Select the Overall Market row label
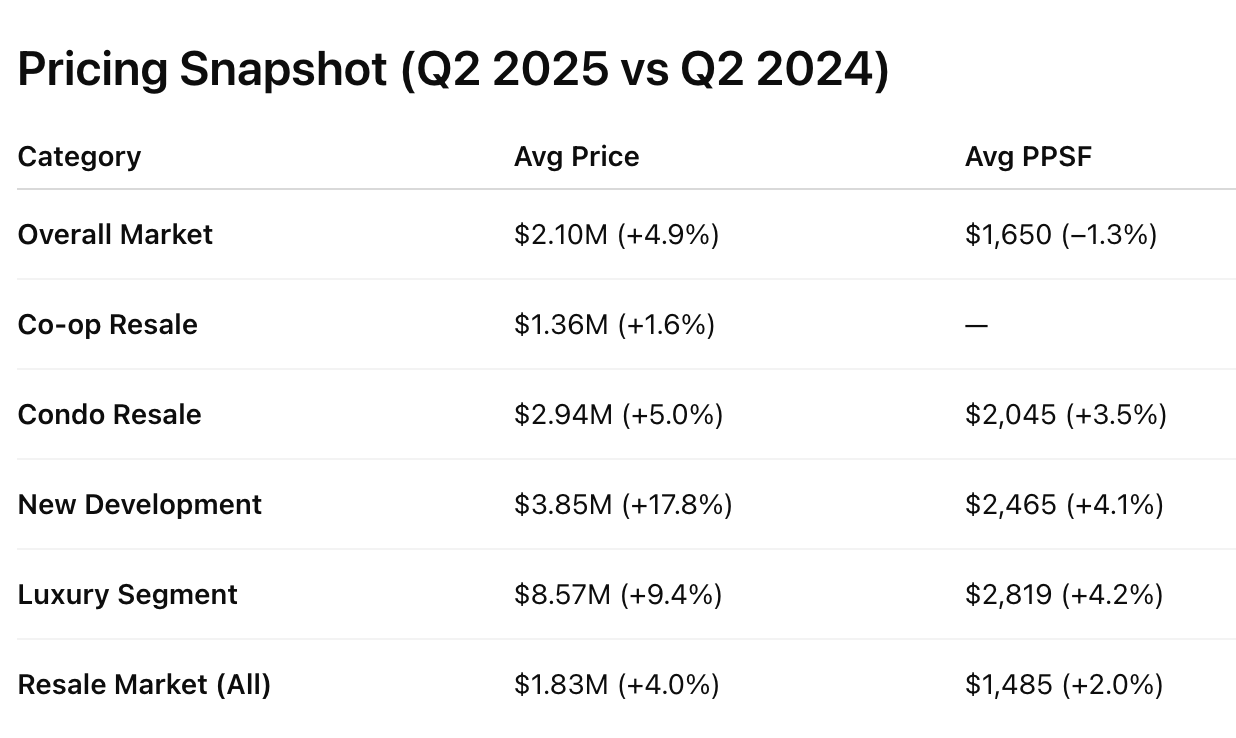This screenshot has height=738, width=1236. pos(115,235)
